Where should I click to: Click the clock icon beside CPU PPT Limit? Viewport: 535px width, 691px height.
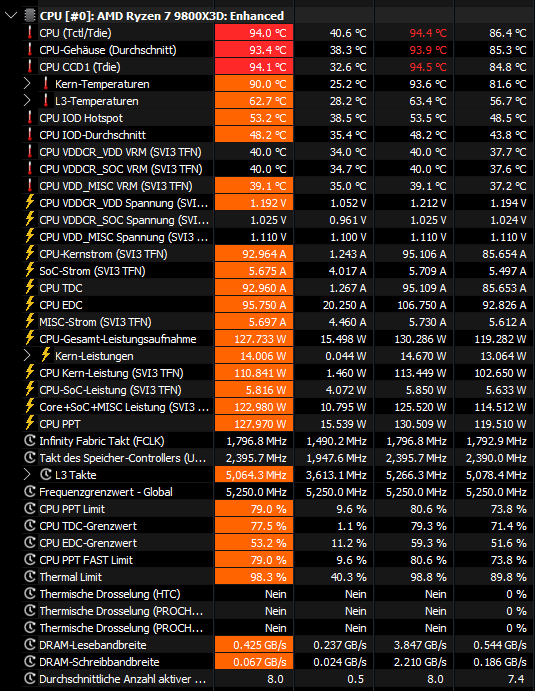click(x=30, y=509)
